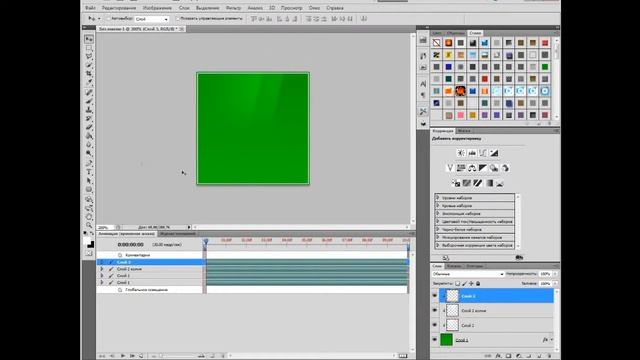
Task: Toggle the Автовыбор checkbox
Action: (x=108, y=19)
